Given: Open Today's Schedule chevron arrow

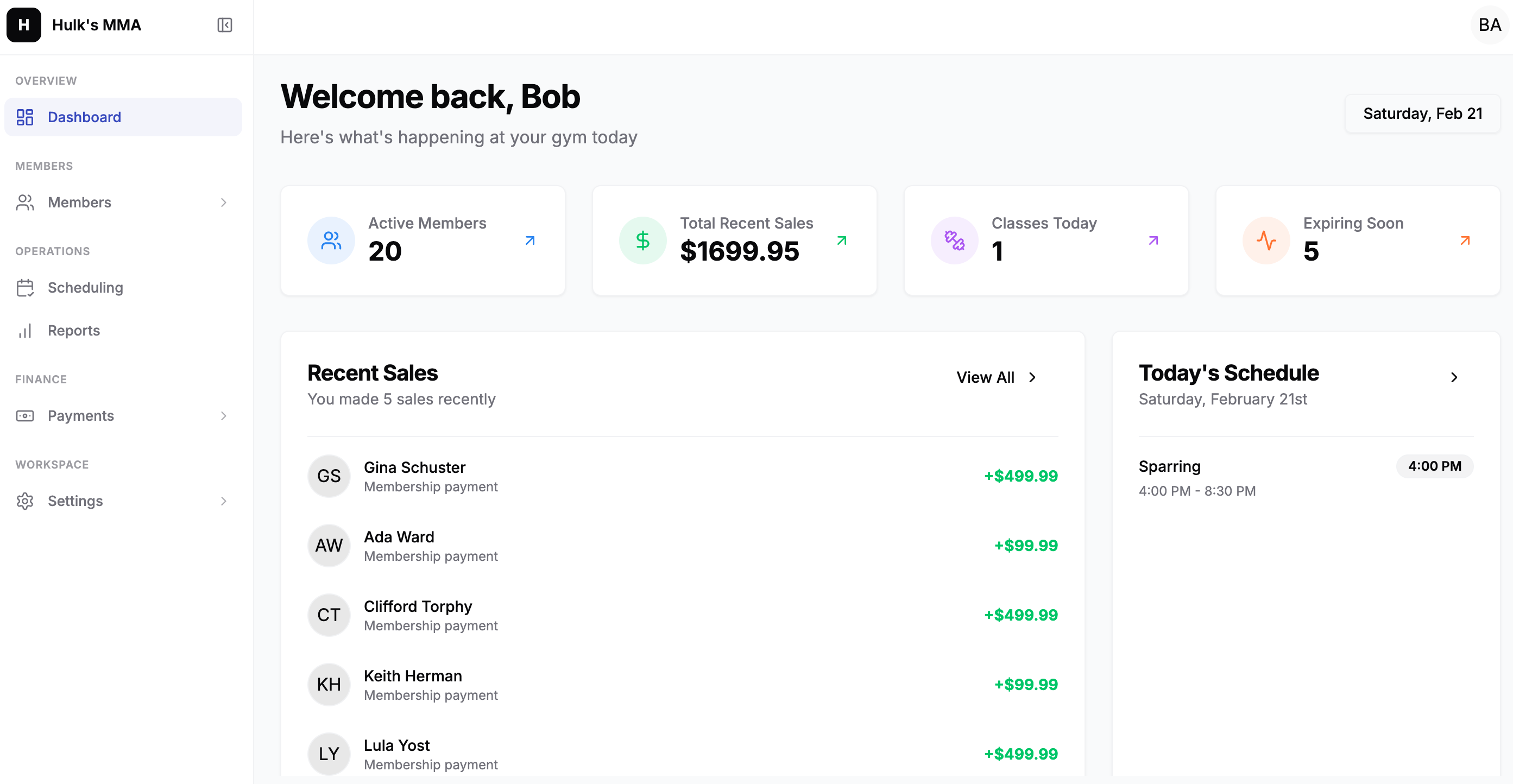Looking at the screenshot, I should 1454,377.
